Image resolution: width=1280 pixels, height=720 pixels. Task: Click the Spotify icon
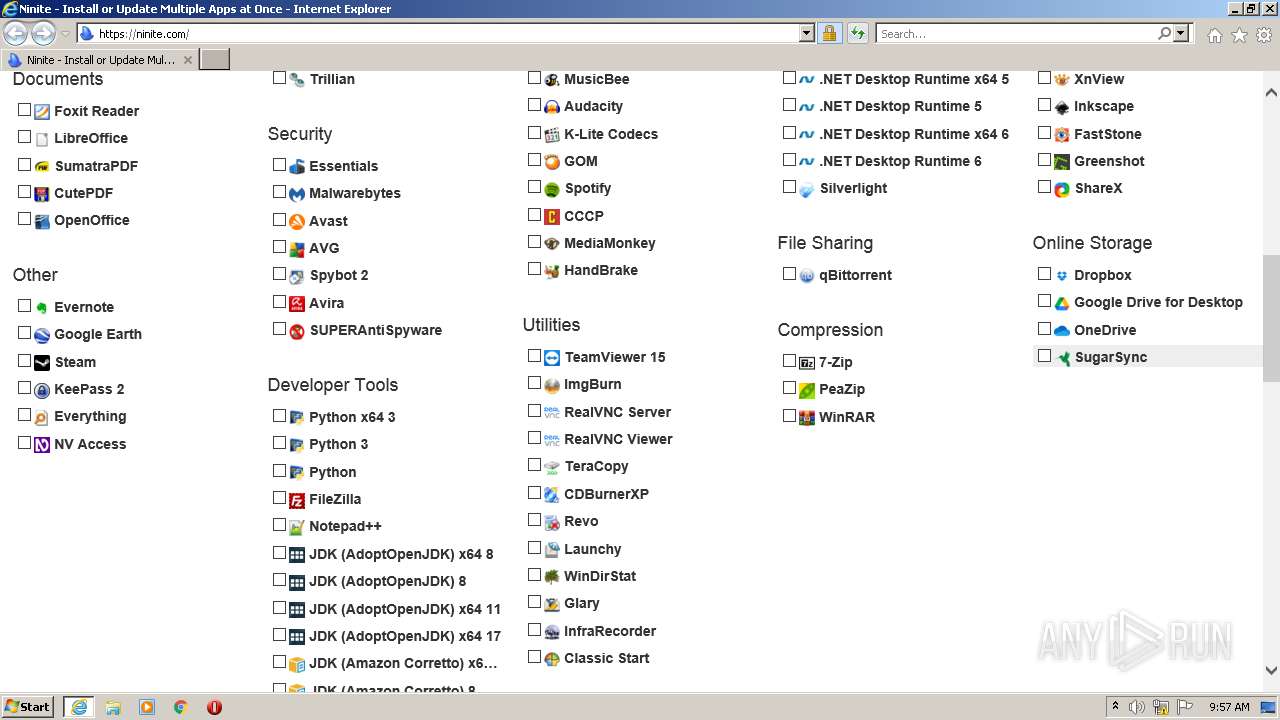[552, 189]
